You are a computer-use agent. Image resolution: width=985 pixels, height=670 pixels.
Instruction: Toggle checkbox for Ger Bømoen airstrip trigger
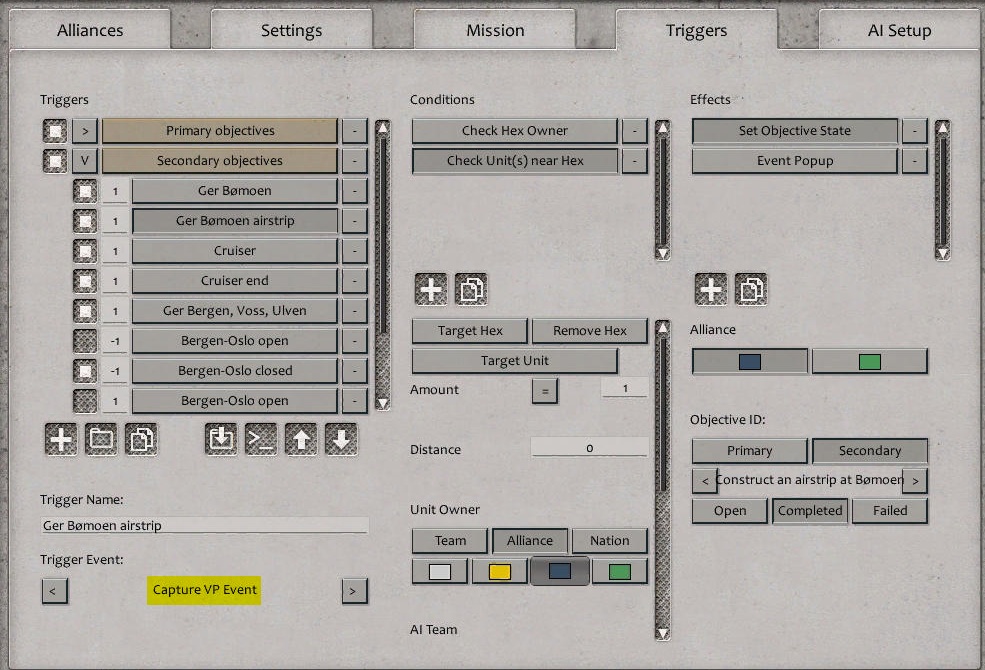coord(85,221)
